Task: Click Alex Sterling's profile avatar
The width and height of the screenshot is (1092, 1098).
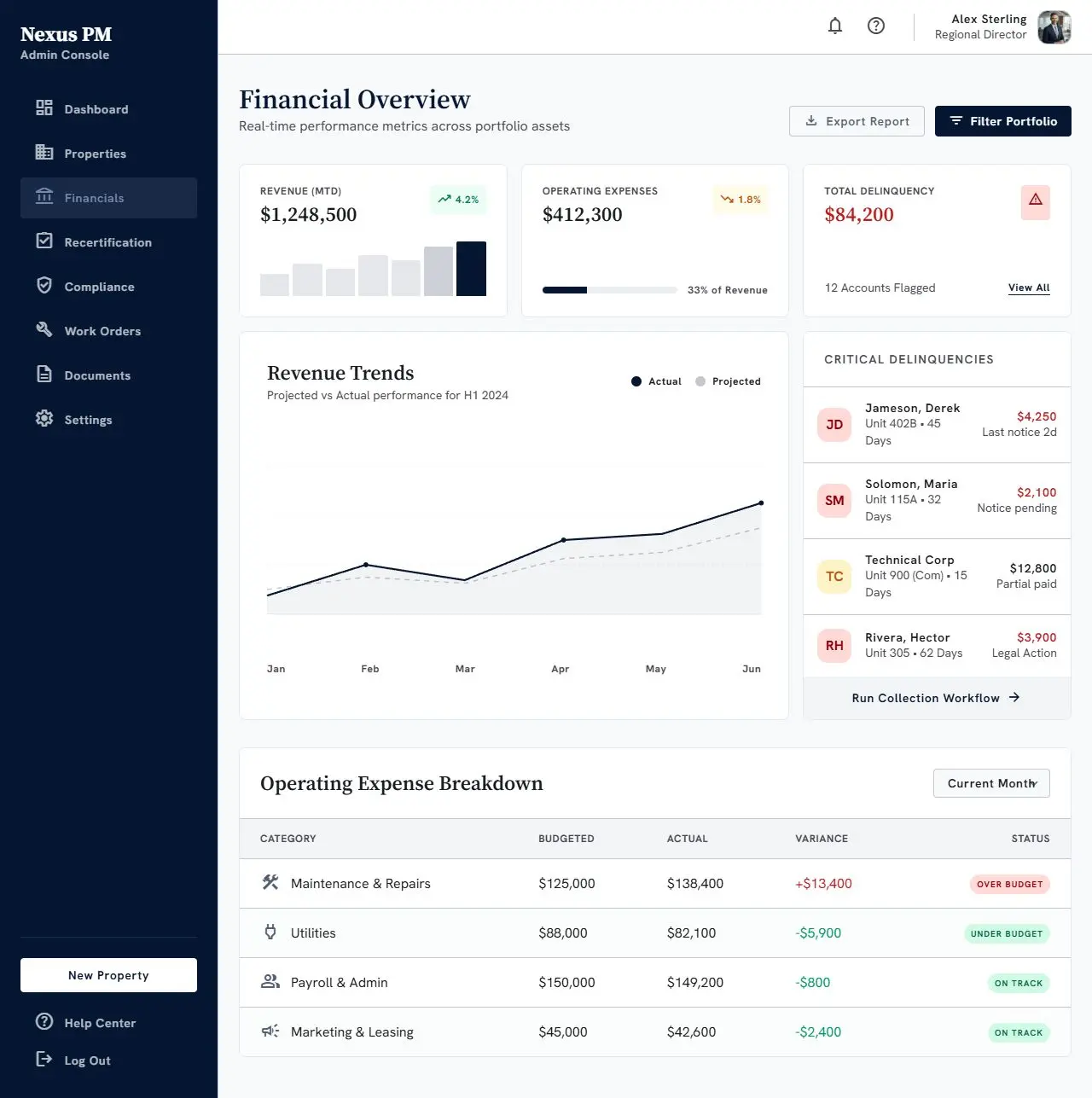Action: coord(1054,26)
